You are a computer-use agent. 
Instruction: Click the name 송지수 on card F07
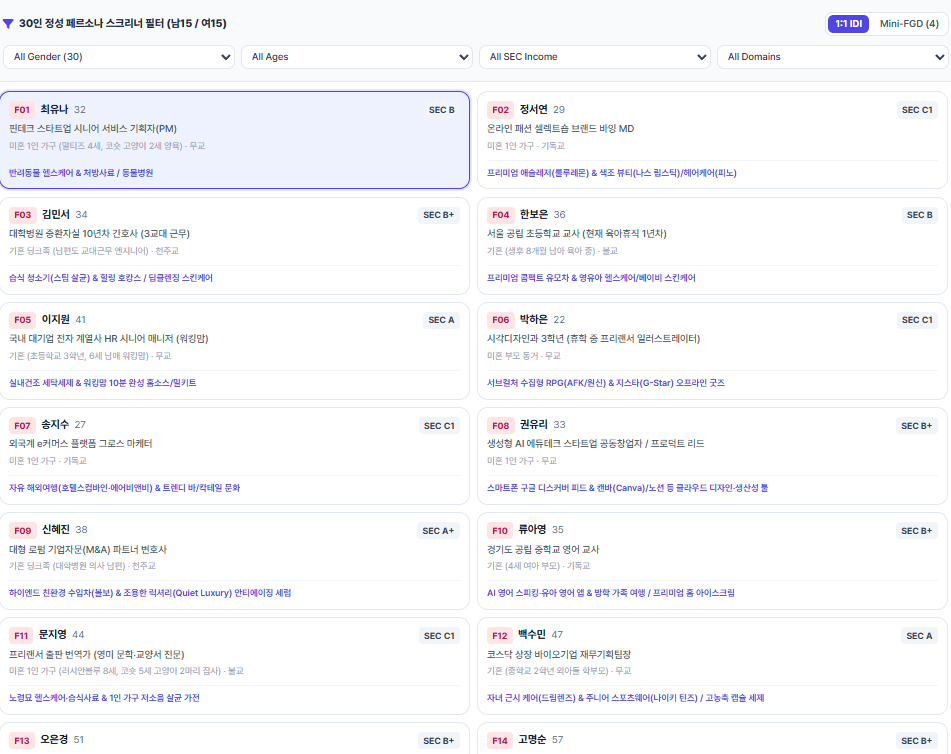55,424
